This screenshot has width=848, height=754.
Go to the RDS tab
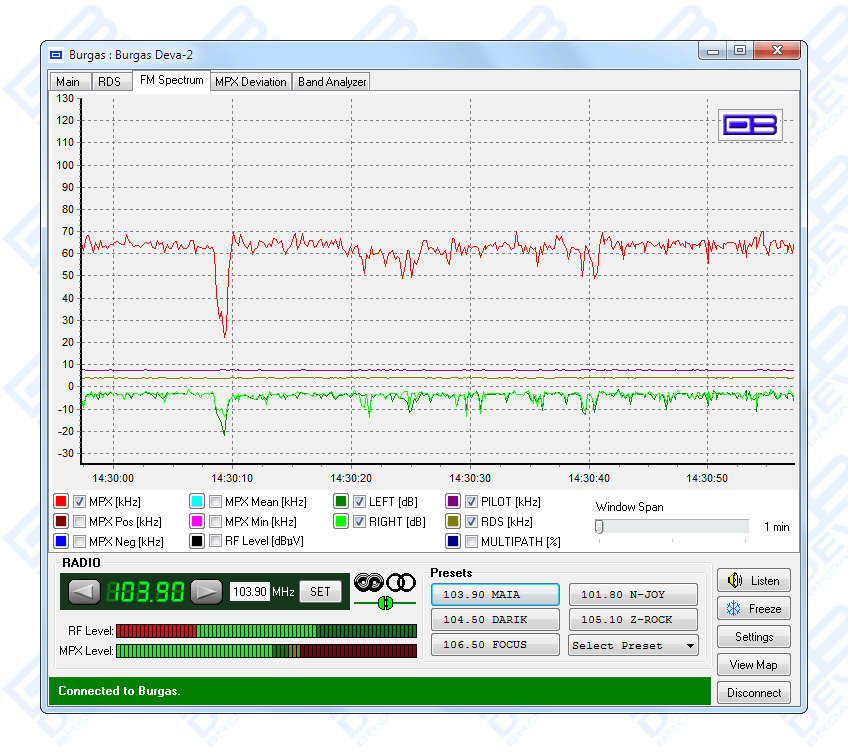tap(109, 82)
